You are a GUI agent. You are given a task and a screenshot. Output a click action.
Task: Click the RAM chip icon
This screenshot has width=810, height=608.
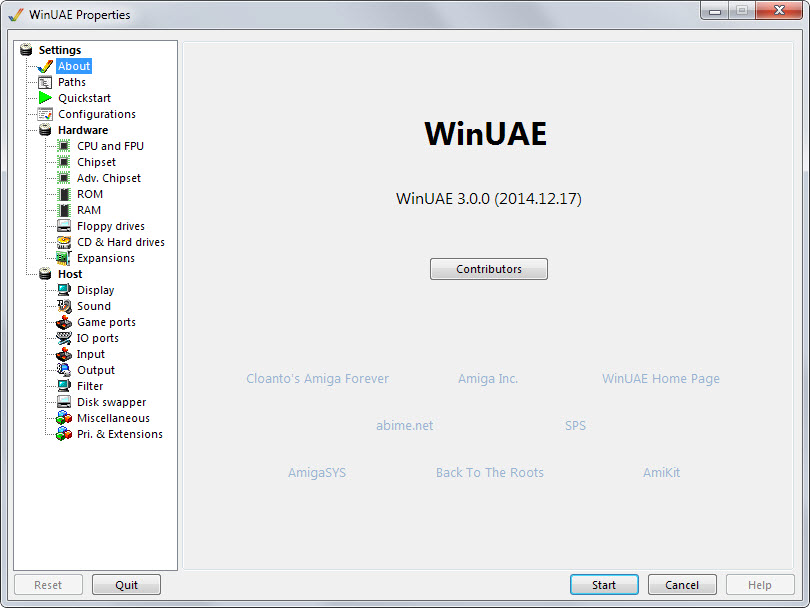(x=64, y=210)
